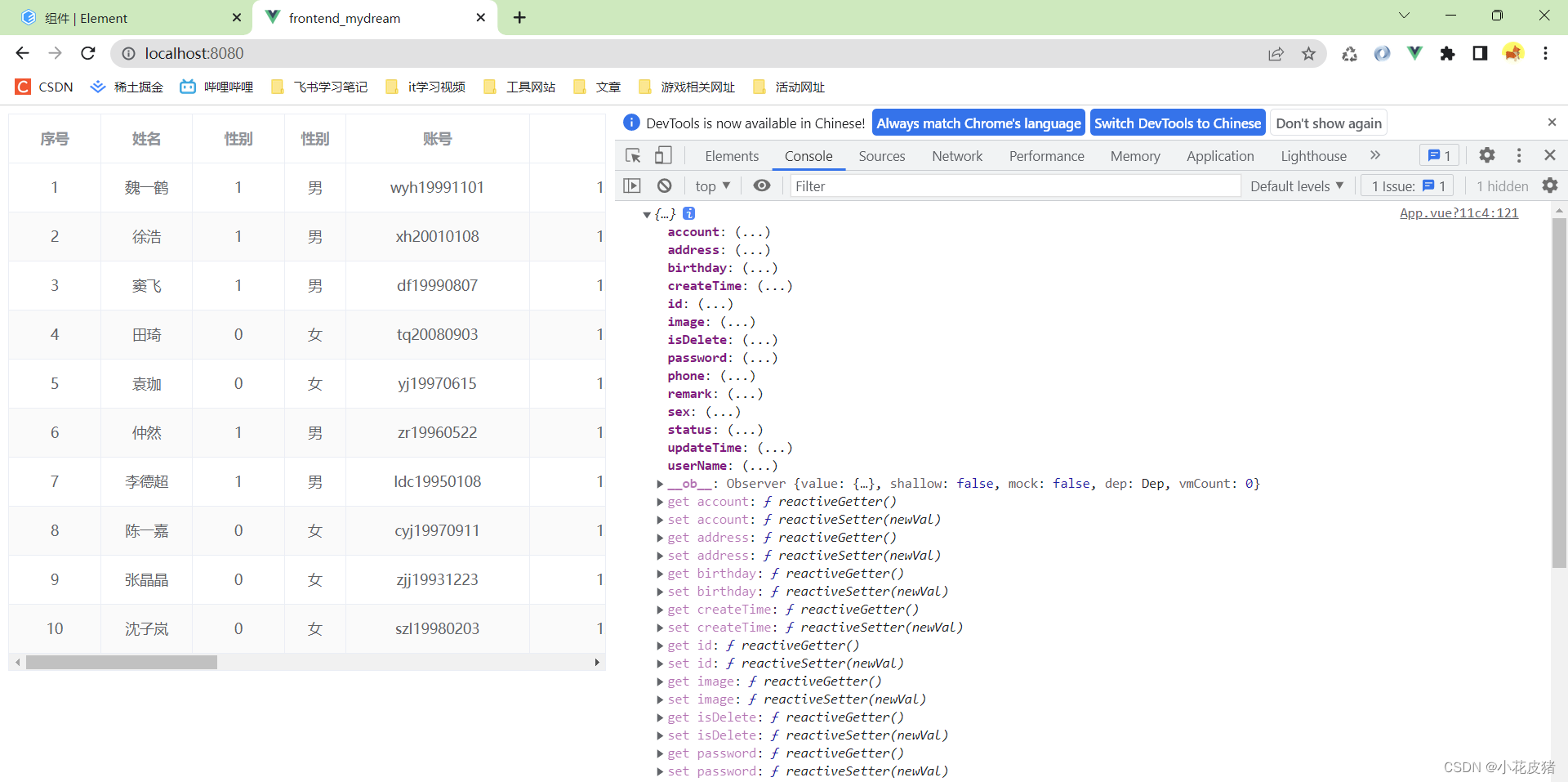Open the Default levels dropdown

[x=1297, y=186]
